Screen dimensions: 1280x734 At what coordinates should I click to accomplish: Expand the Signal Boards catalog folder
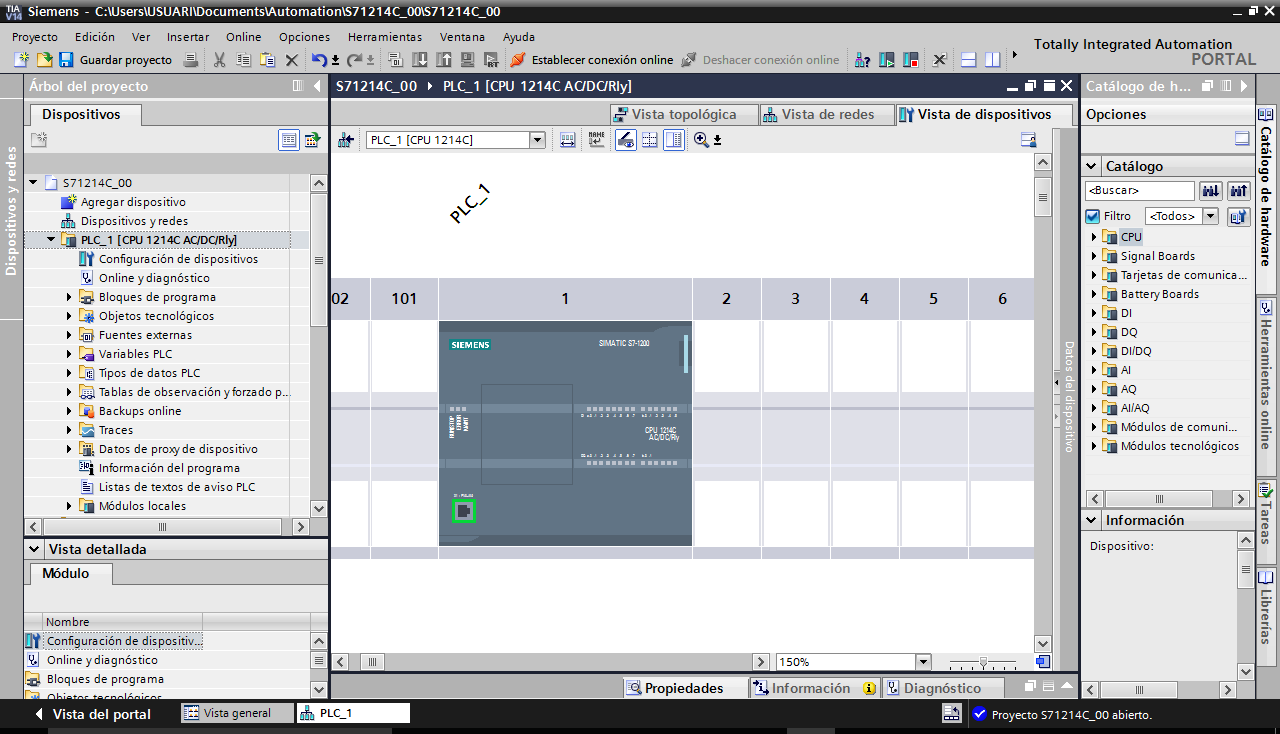1094,256
